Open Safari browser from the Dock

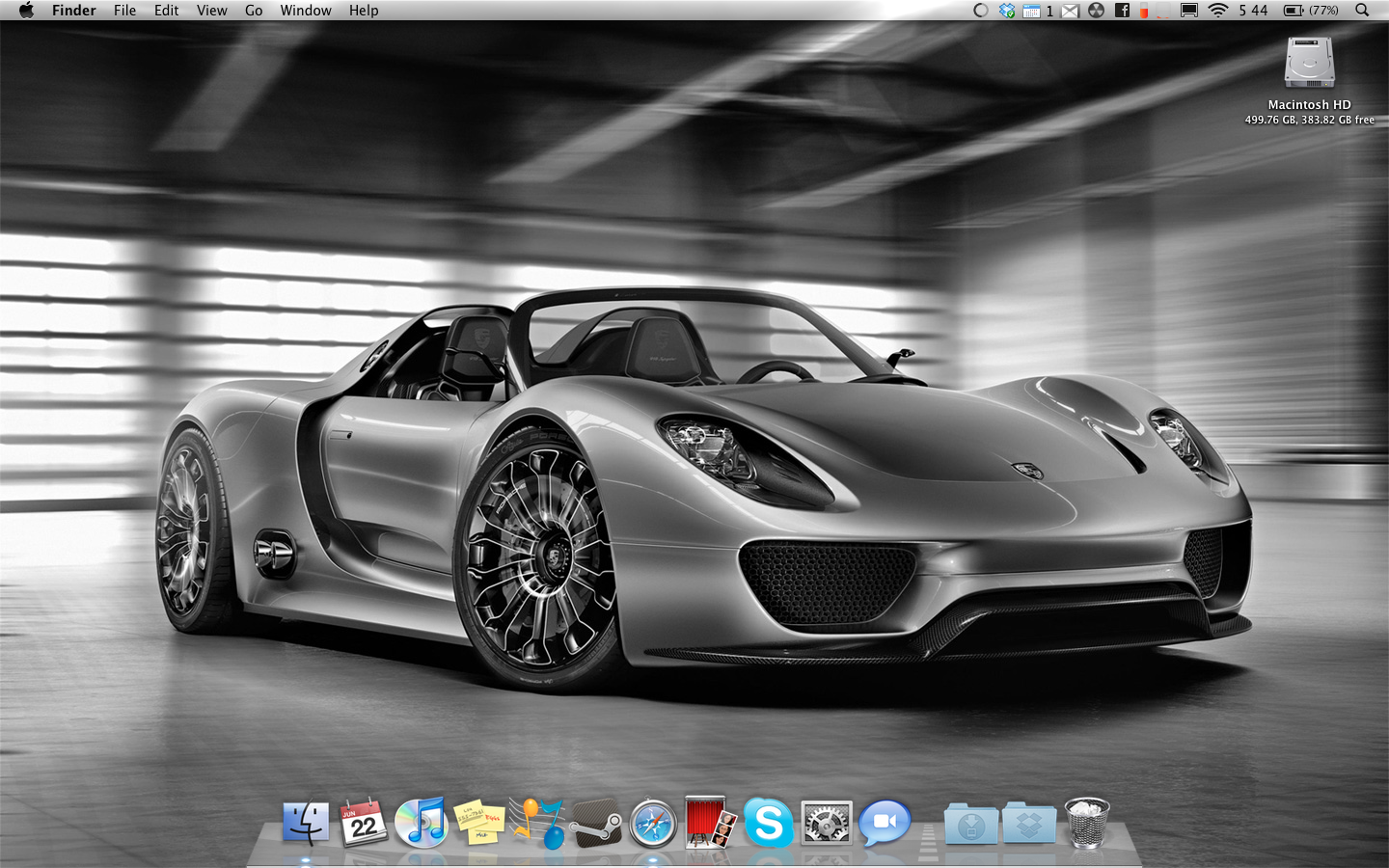tap(653, 825)
